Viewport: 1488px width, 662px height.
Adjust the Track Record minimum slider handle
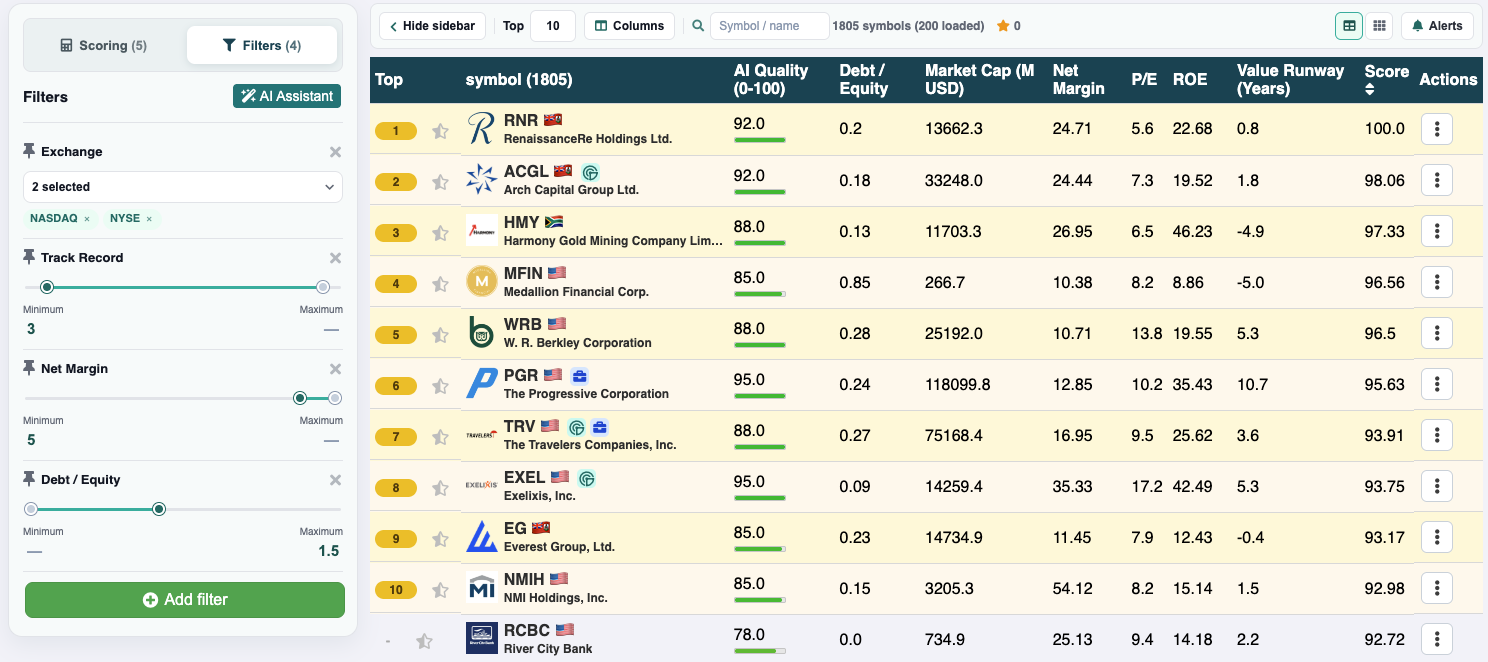pyautogui.click(x=46, y=287)
